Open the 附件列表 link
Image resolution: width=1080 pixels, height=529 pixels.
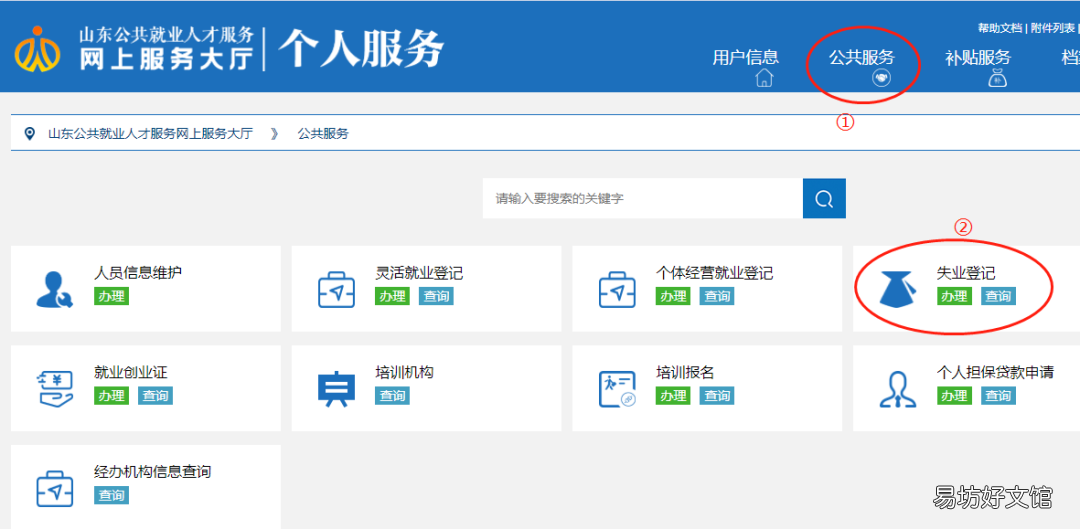coord(1052,28)
